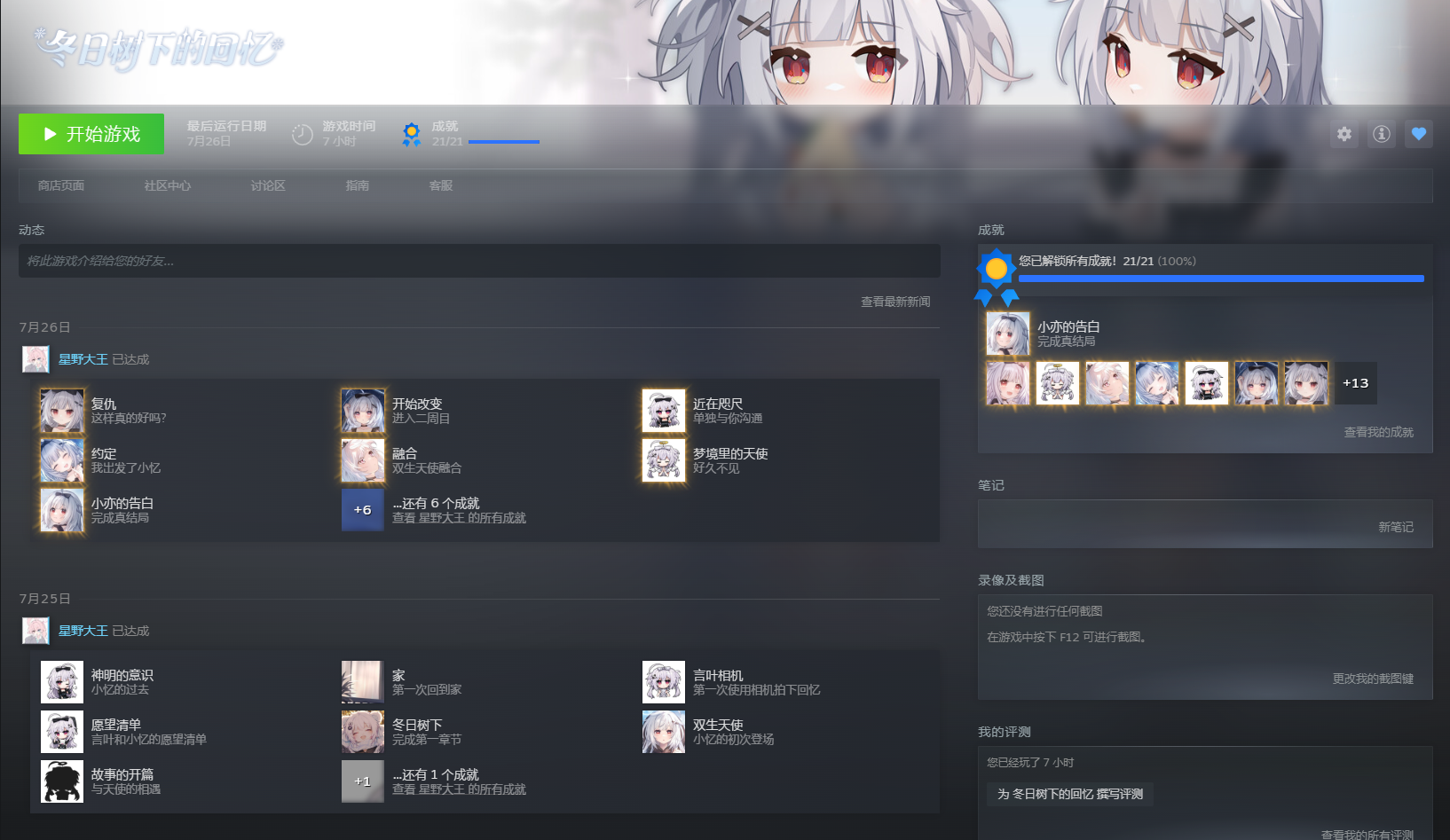Open the game settings gear icon

[x=1344, y=134]
